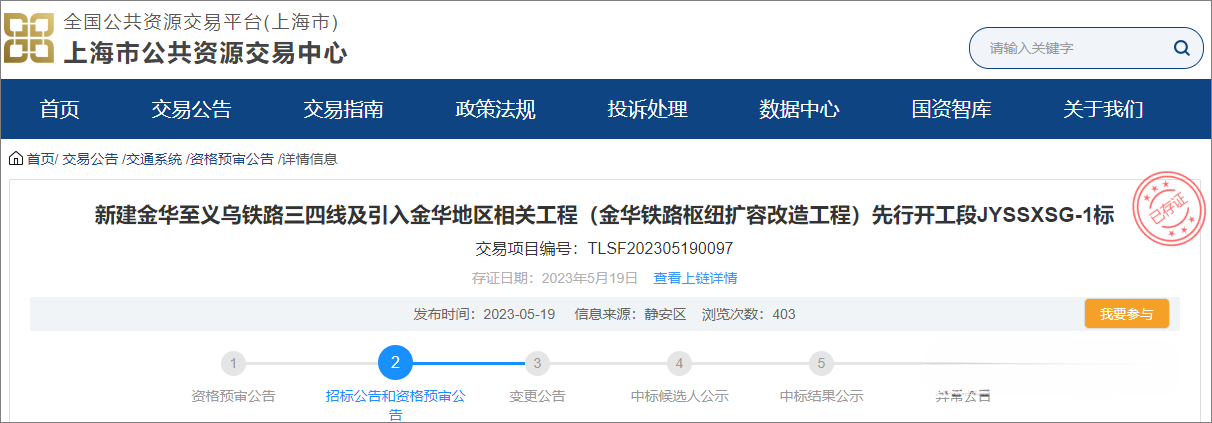This screenshot has width=1212, height=423.
Task: Open 政策法规 navigation item
Action: (x=495, y=109)
